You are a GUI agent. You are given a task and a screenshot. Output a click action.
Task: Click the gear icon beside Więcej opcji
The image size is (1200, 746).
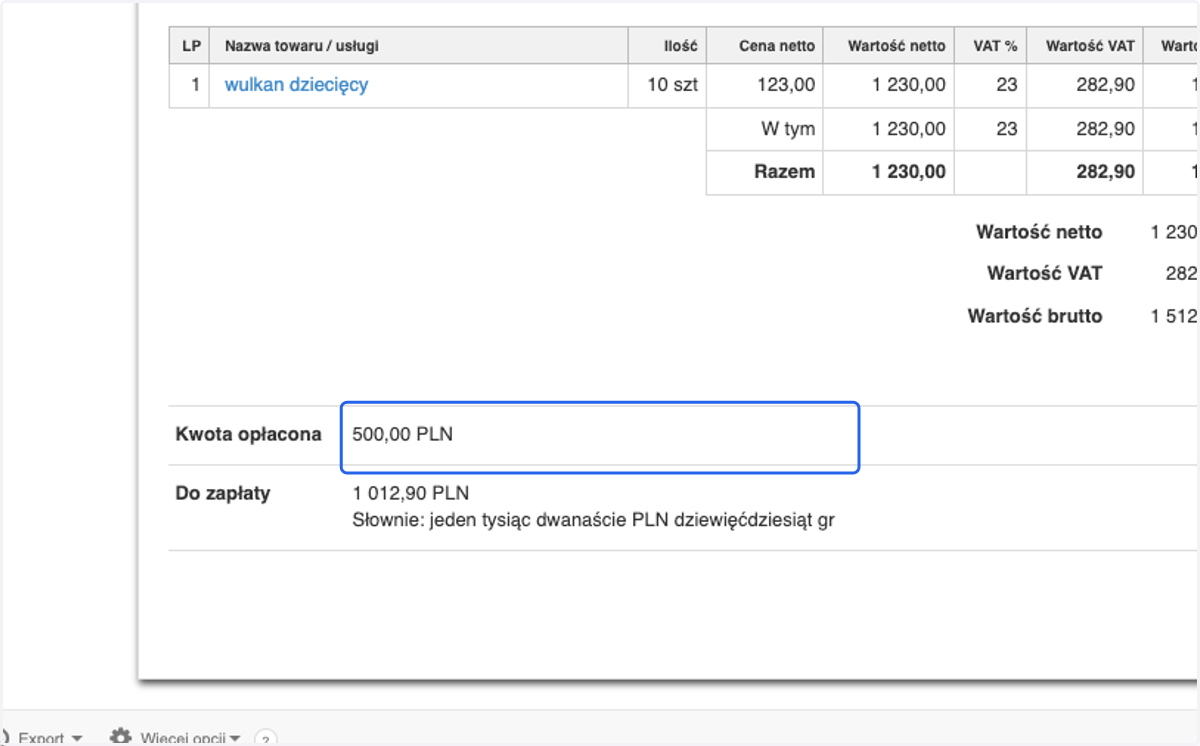(x=121, y=737)
